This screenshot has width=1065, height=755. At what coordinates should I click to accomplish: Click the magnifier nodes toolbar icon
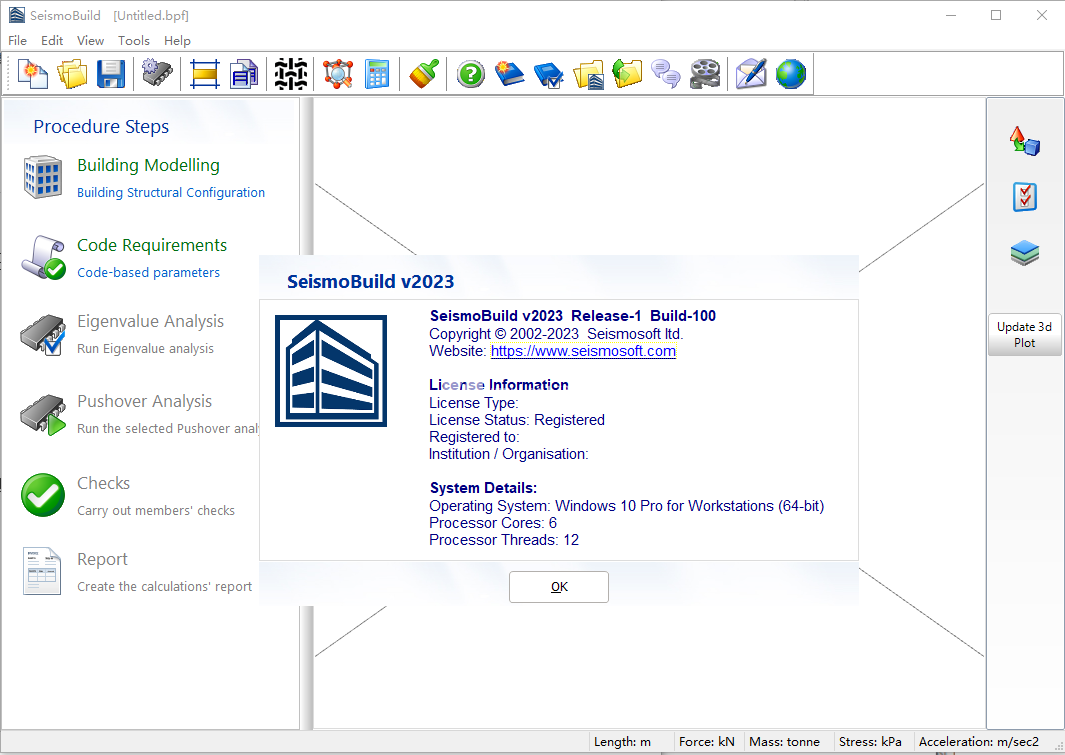[x=338, y=74]
